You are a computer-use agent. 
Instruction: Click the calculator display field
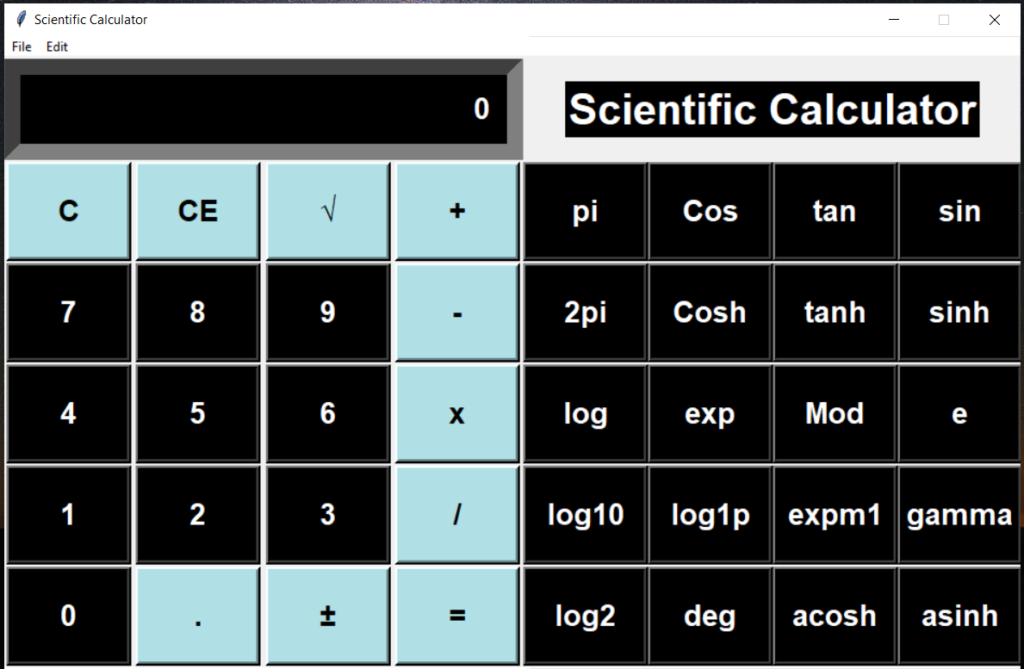click(263, 109)
